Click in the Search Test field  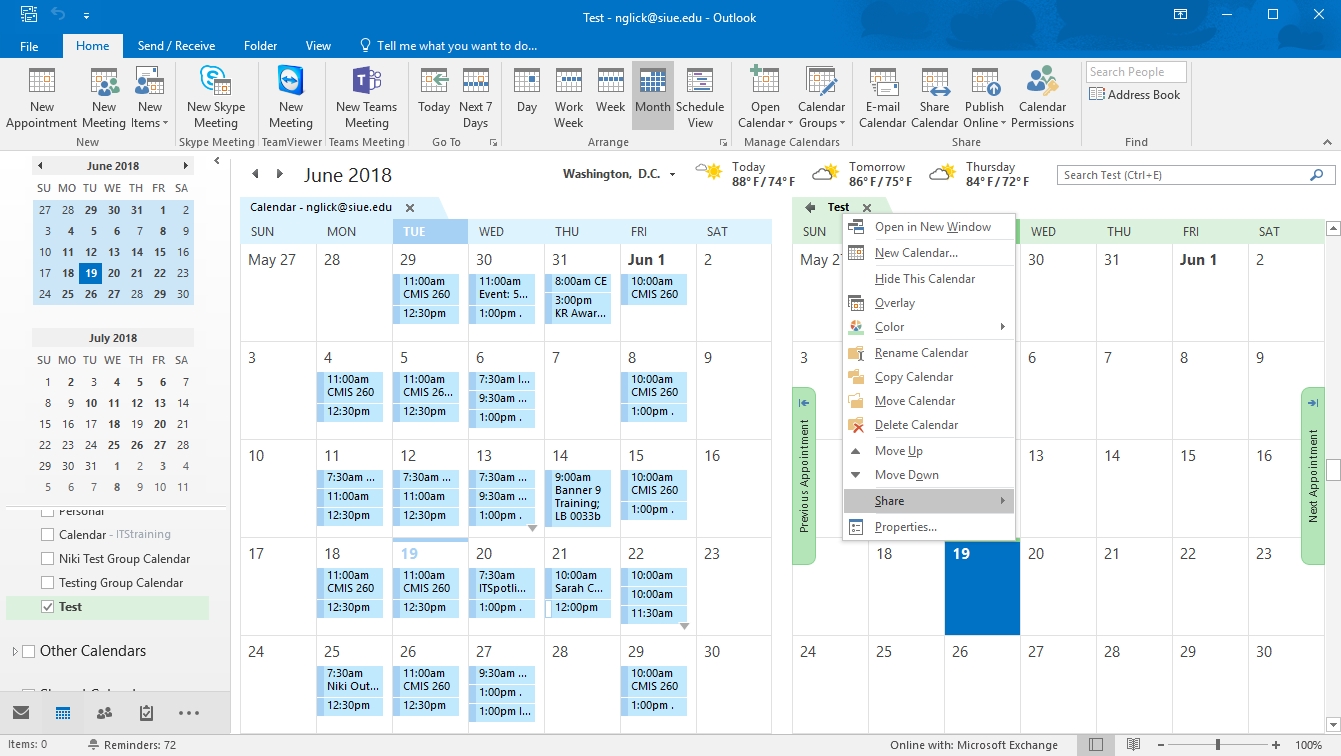(x=1184, y=175)
